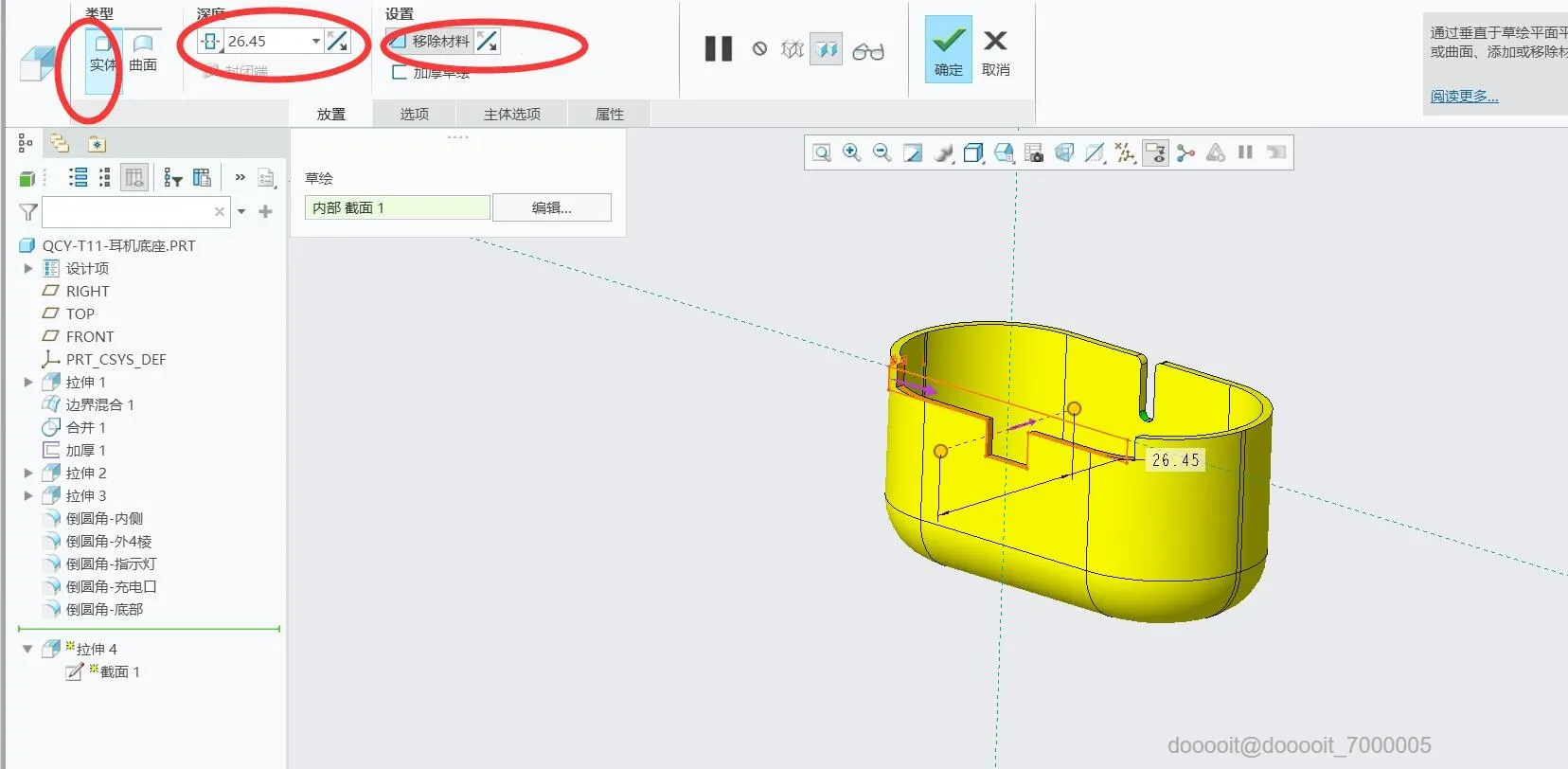The image size is (1568, 769).
Task: Select the no-preview icon
Action: coord(759,49)
